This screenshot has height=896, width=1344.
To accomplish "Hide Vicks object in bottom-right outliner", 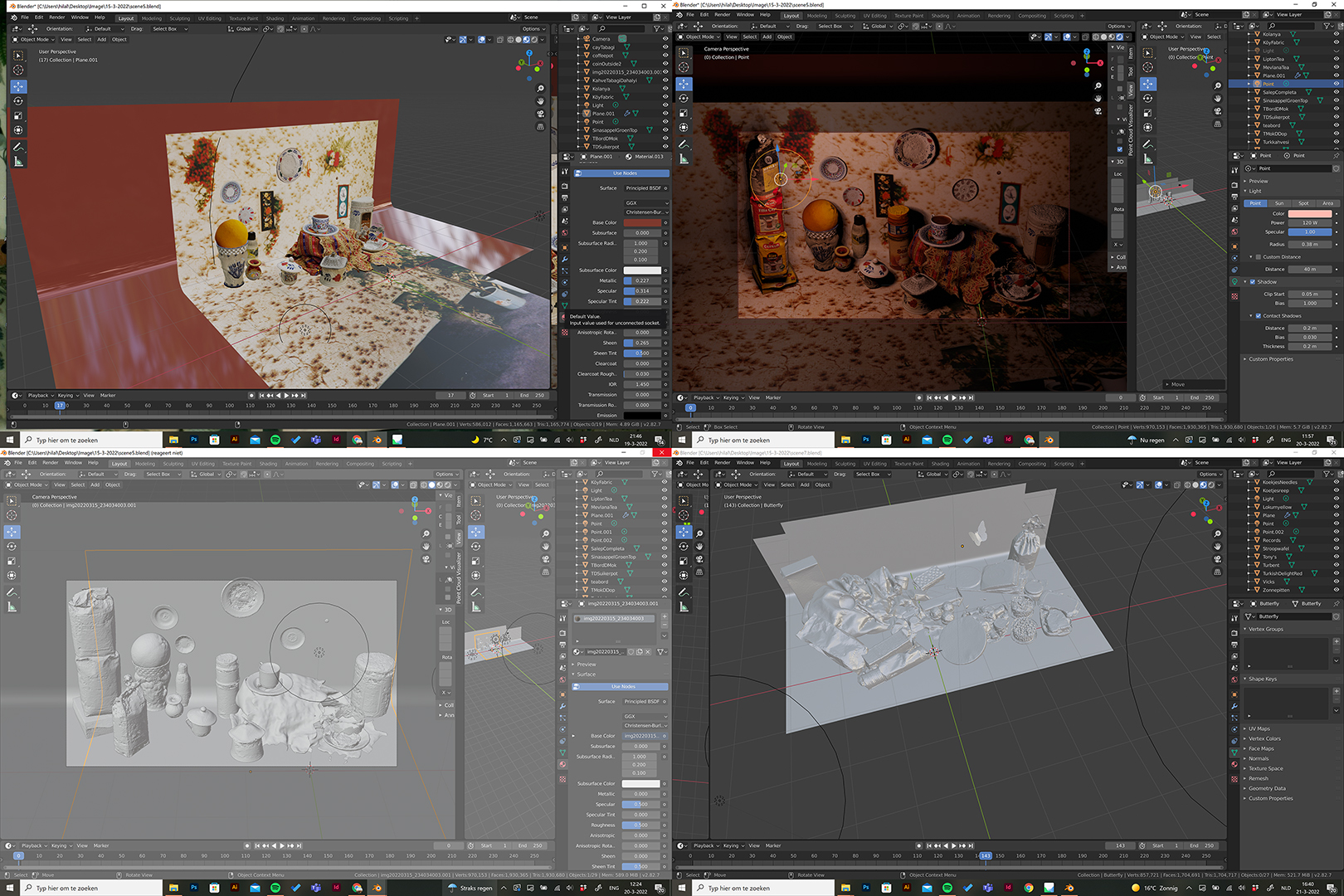I will tap(1336, 582).
